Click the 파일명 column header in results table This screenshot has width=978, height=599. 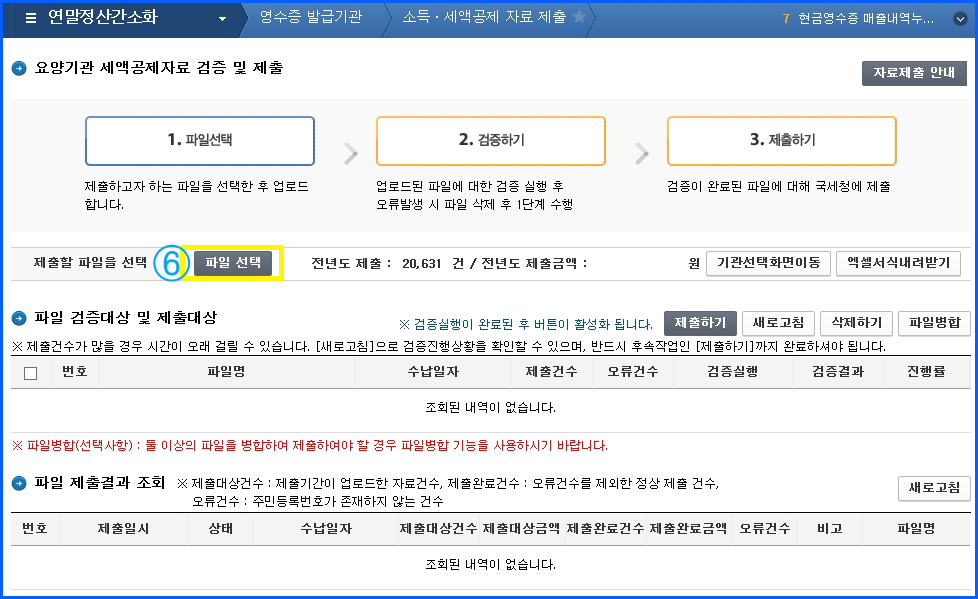coord(916,529)
